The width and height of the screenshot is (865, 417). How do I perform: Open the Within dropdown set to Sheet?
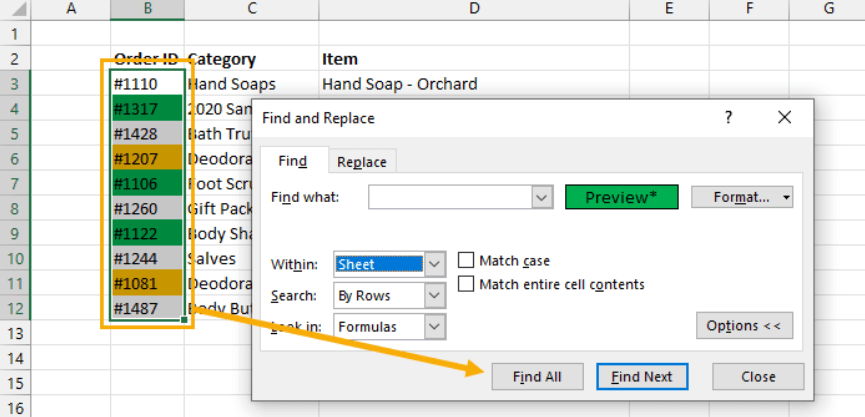435,265
